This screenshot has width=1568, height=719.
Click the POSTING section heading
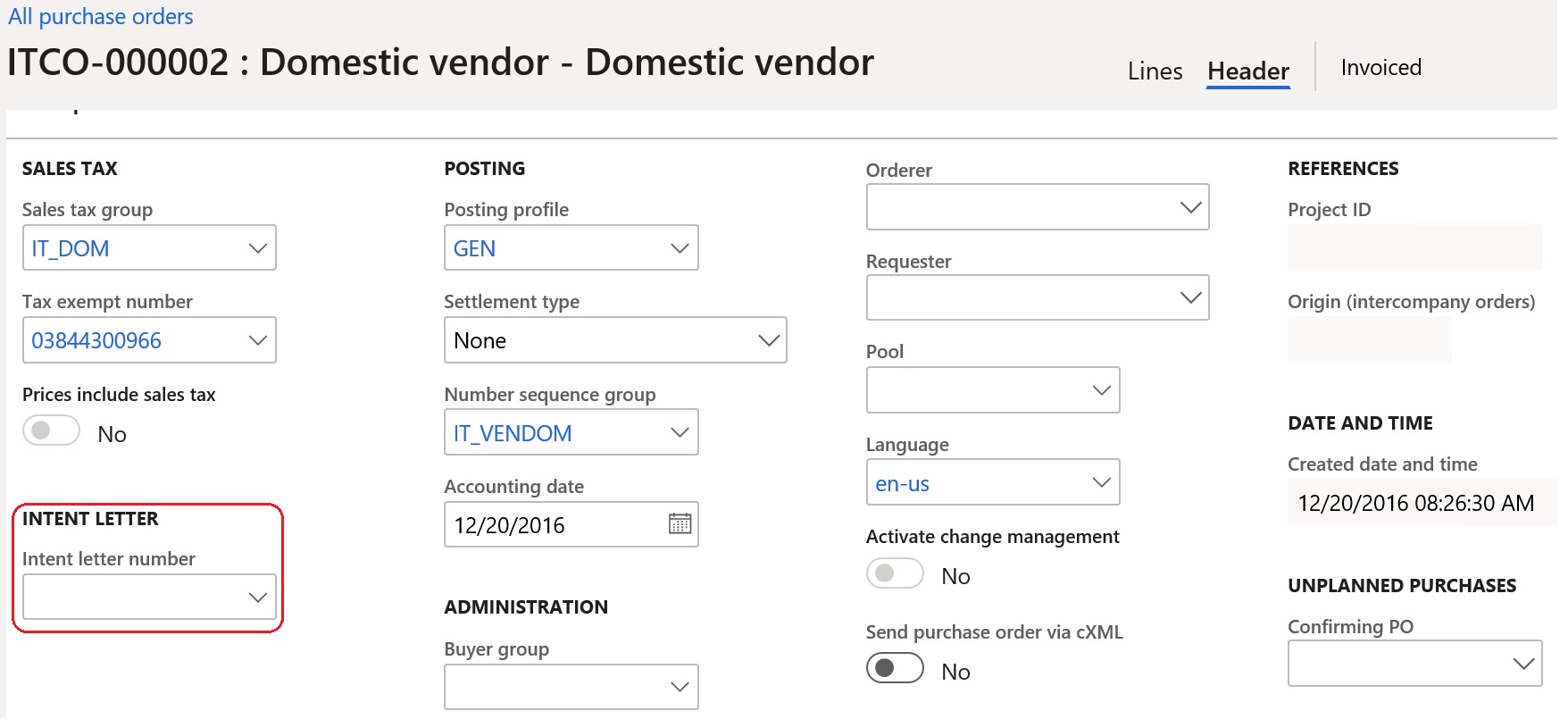click(485, 169)
